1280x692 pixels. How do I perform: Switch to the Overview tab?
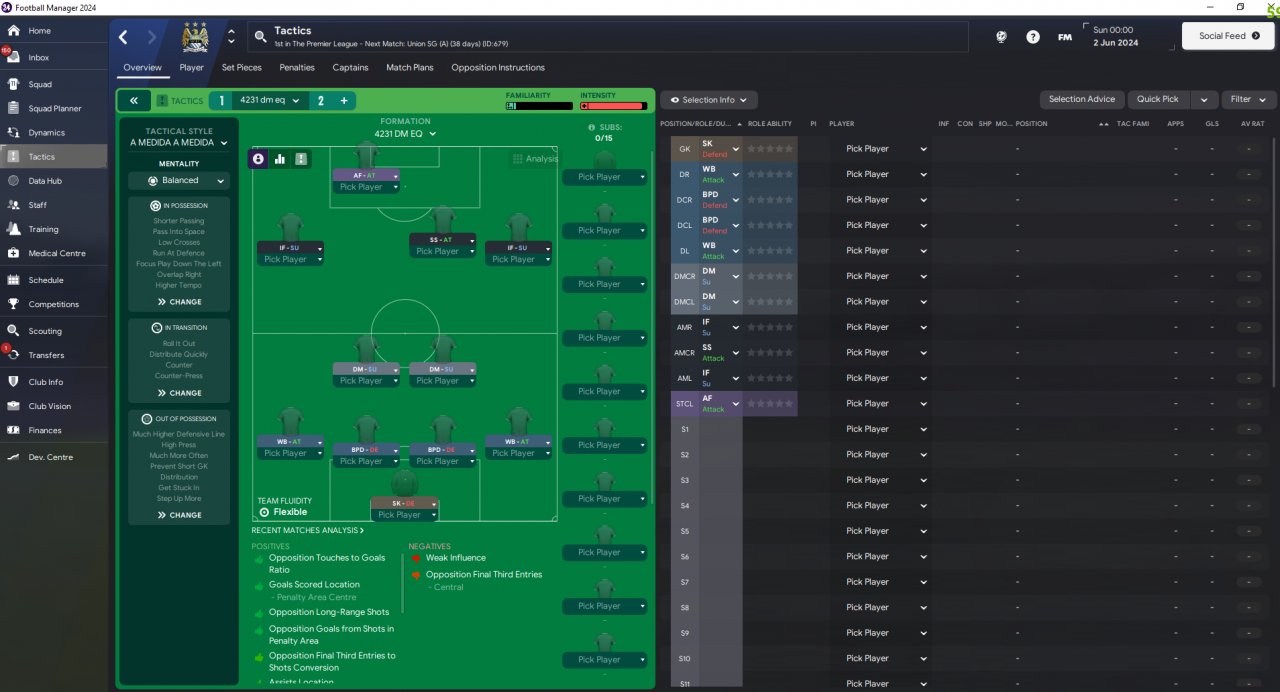pos(142,68)
